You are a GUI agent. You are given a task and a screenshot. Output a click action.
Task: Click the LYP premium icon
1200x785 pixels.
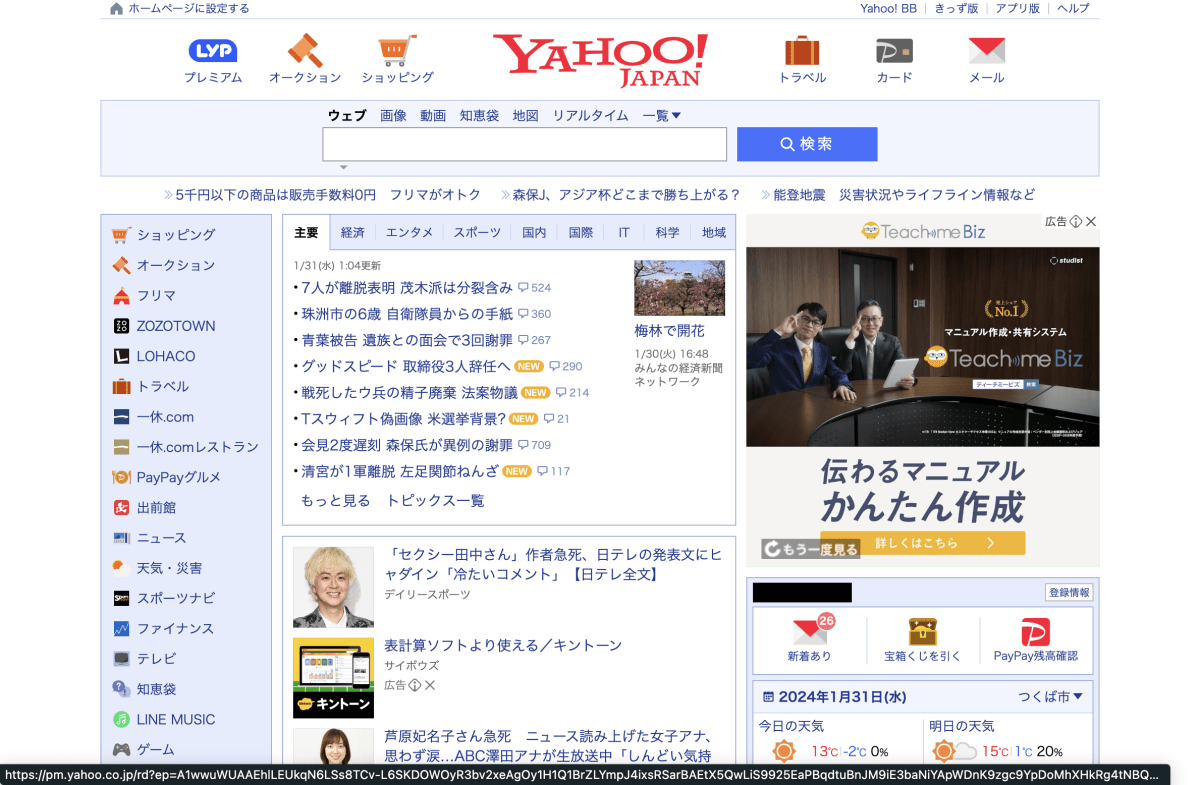click(x=212, y=48)
